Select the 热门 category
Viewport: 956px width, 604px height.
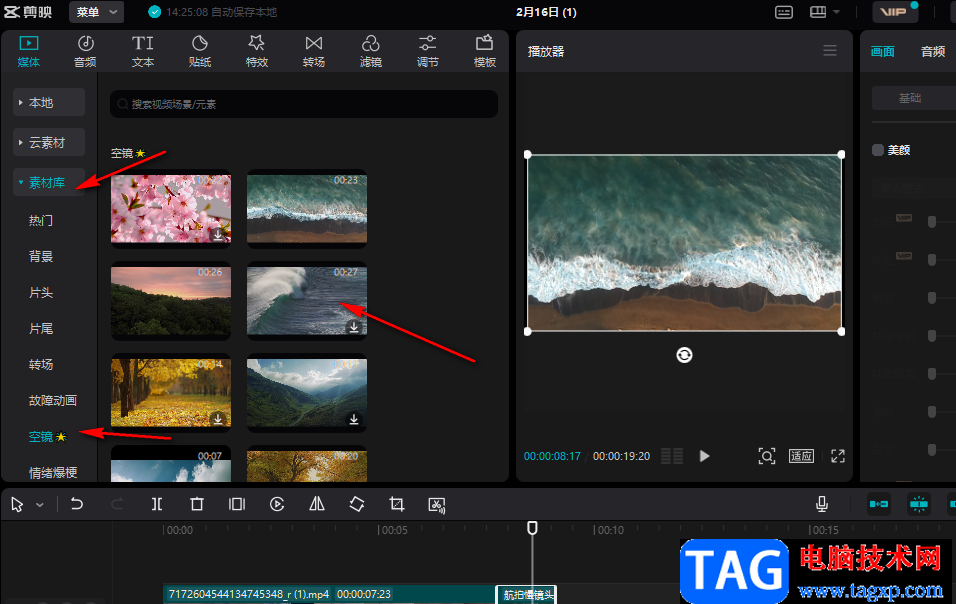tap(41, 220)
